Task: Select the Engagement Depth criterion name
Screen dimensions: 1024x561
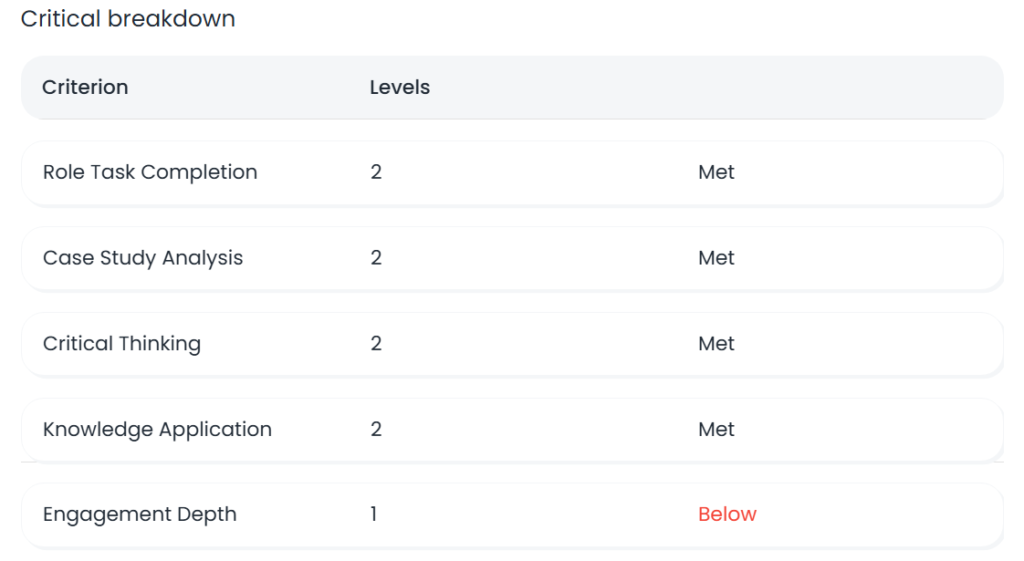Action: pos(140,515)
